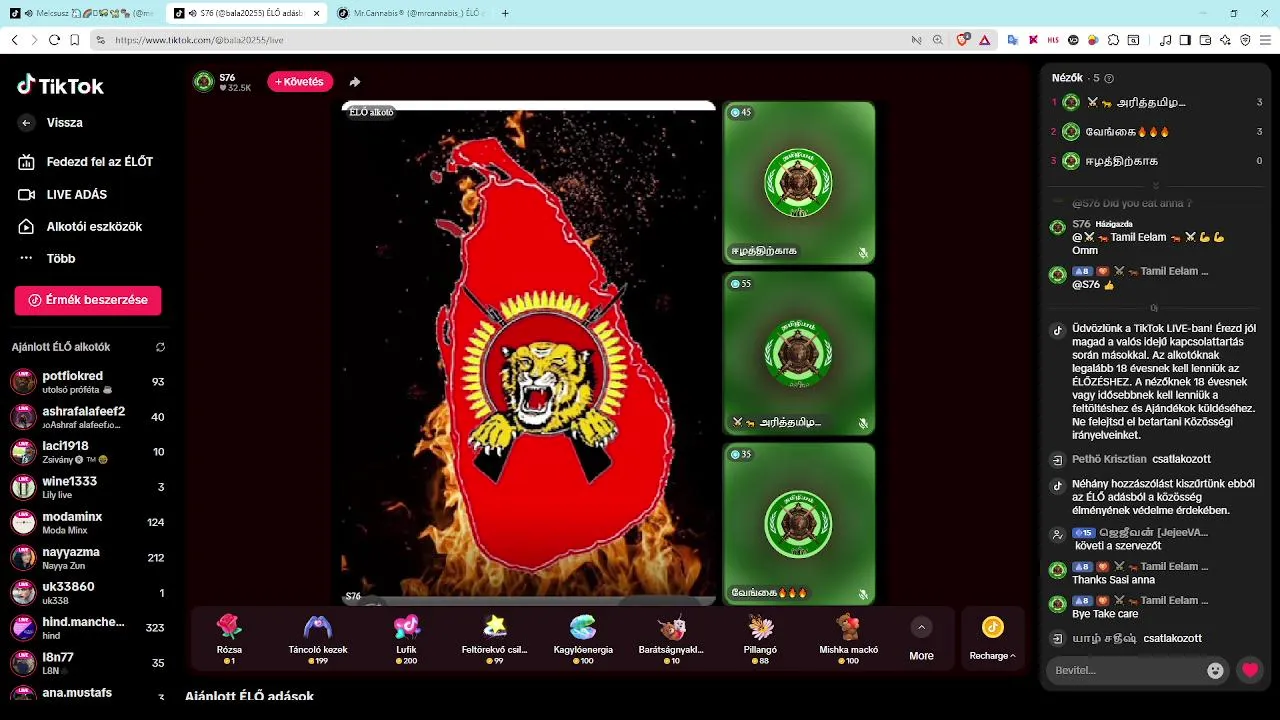Reload the page
The image size is (1280, 720).
coord(54,40)
